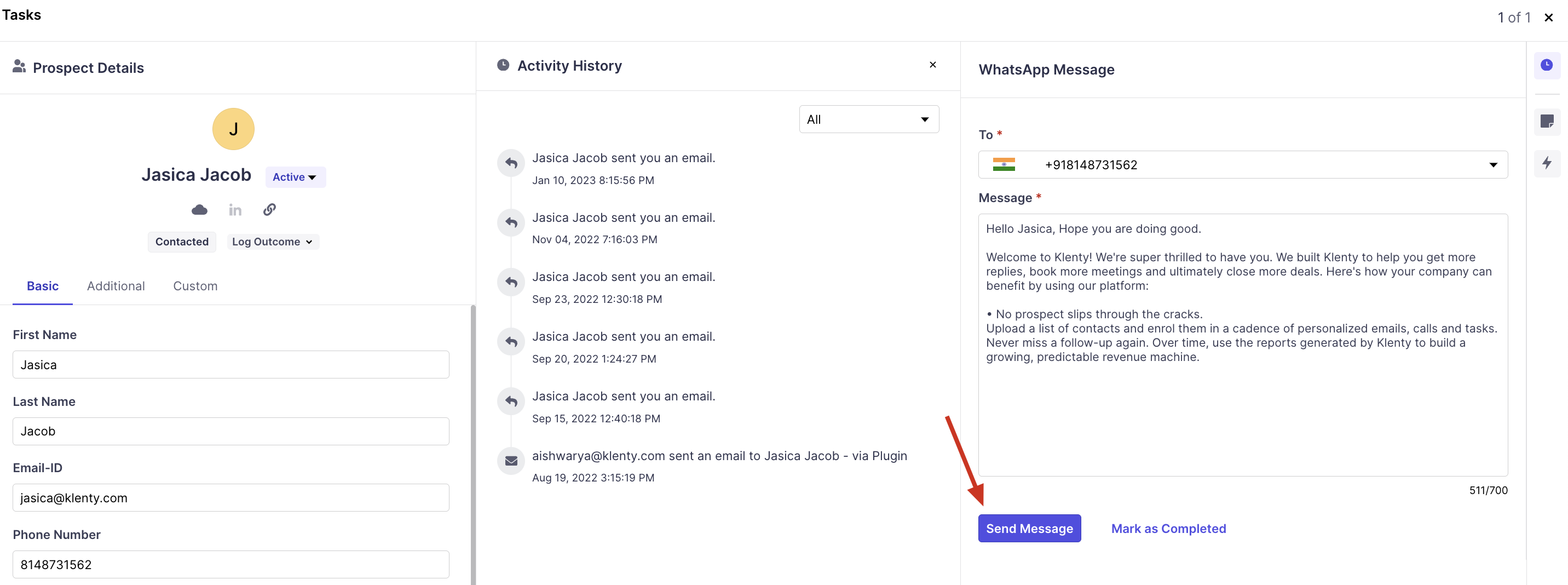Screen dimensions: 1568x585
Task: Click the reply icon for the Jan 10 email
Action: coord(511,163)
